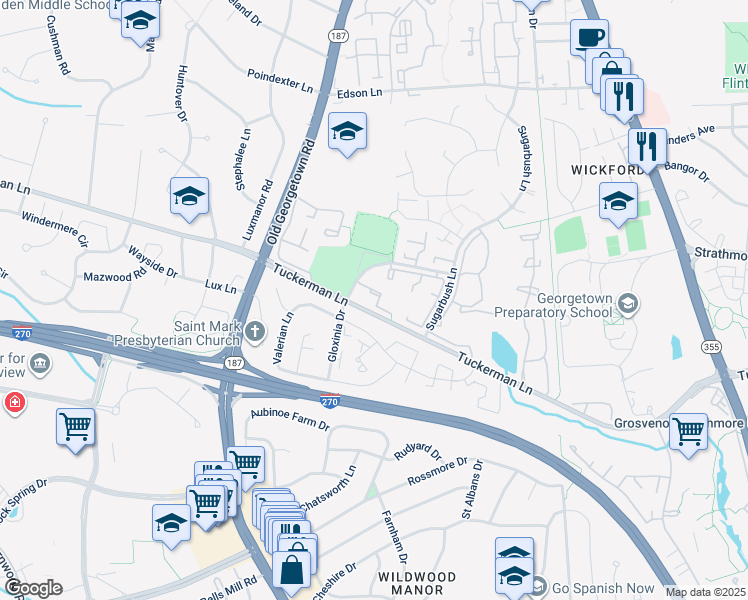Open Saint Mark Presbyterian Church pin
748x600 pixels.
coord(255,332)
